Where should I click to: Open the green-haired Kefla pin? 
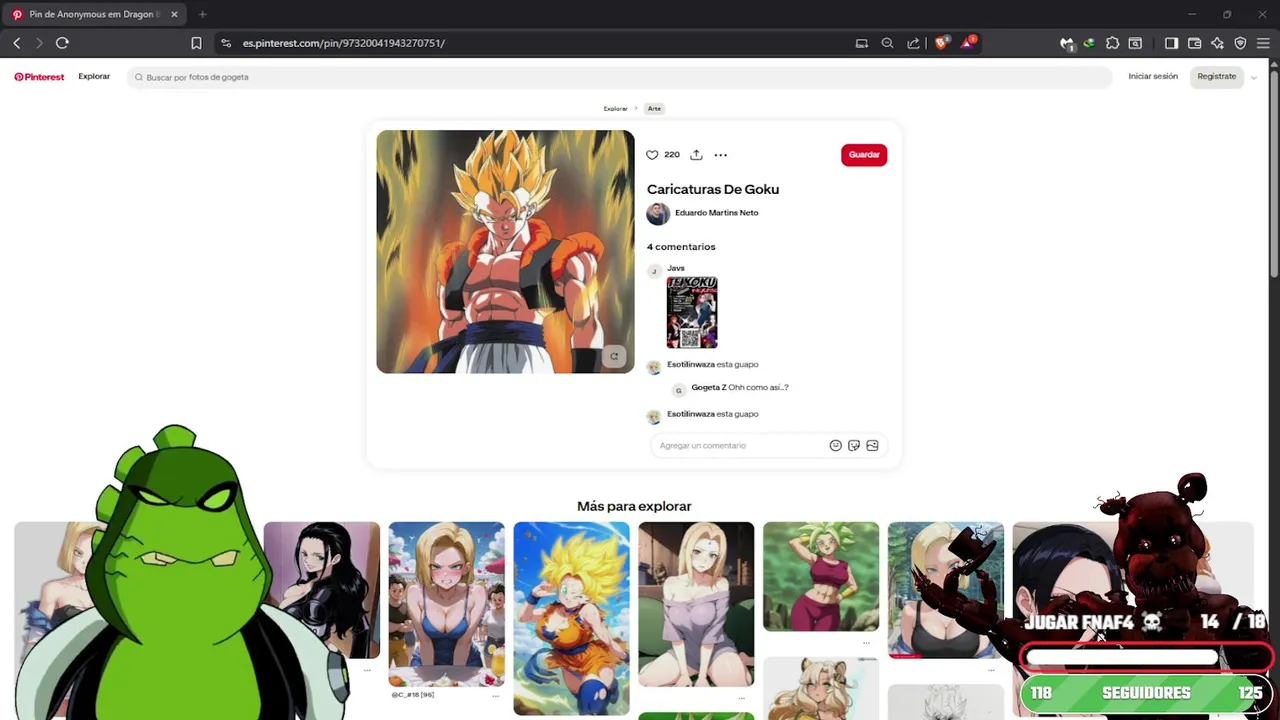821,577
